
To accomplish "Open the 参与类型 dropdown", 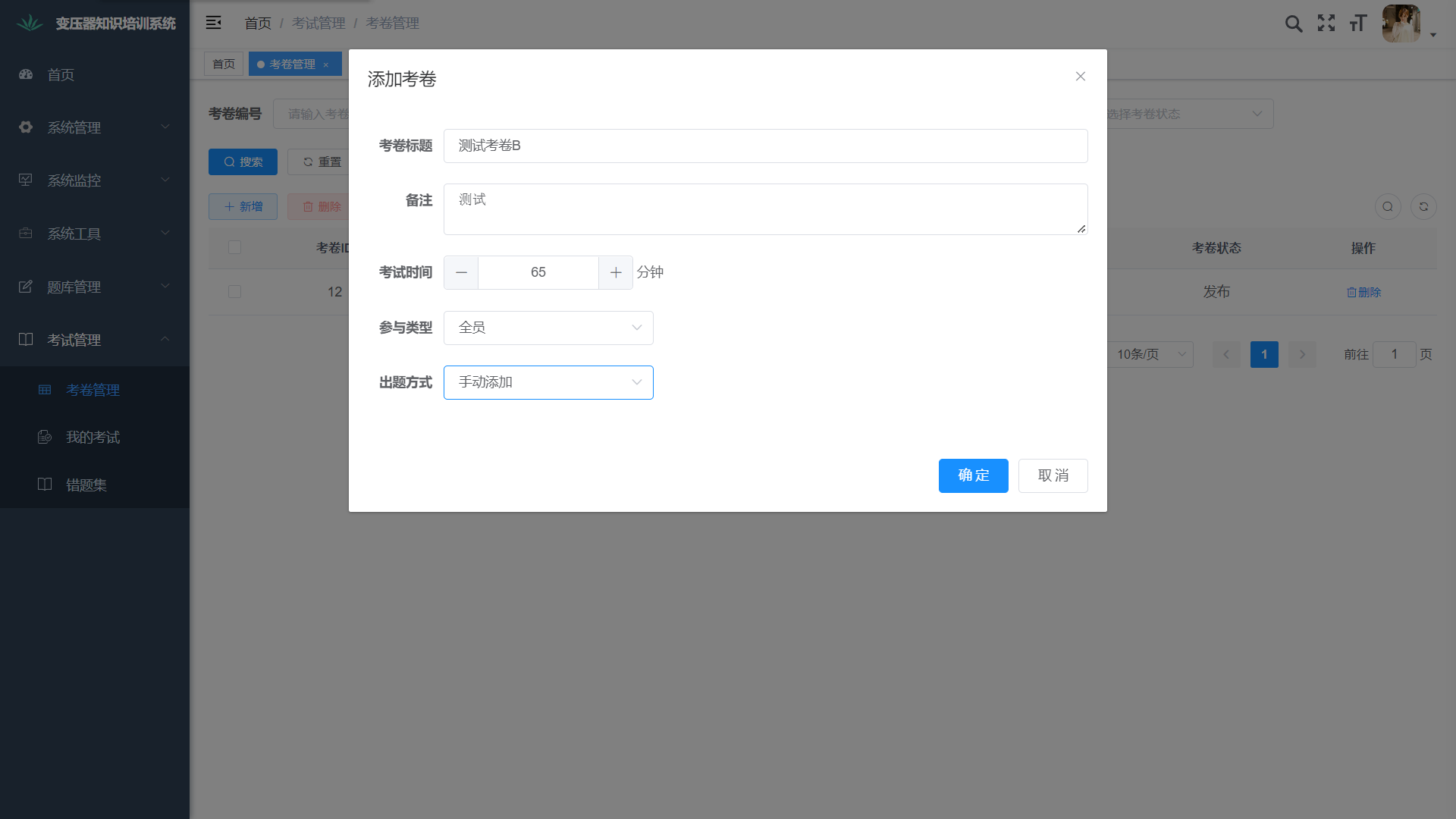I will pos(548,328).
